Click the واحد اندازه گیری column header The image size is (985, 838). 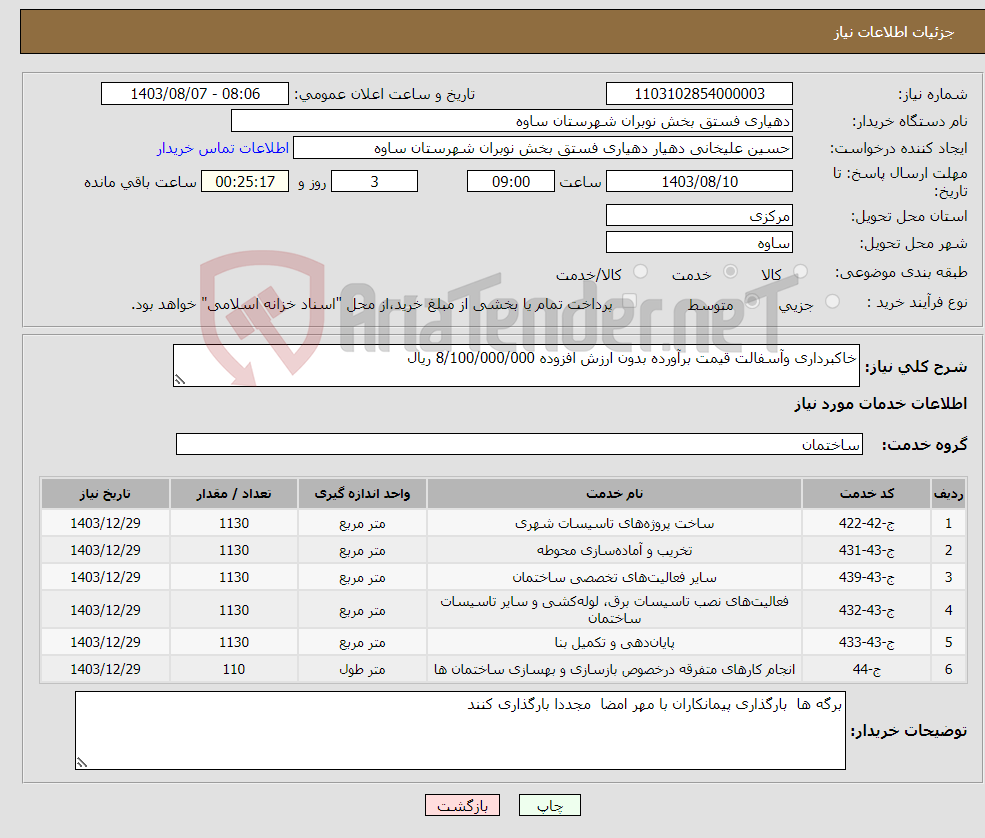click(362, 494)
